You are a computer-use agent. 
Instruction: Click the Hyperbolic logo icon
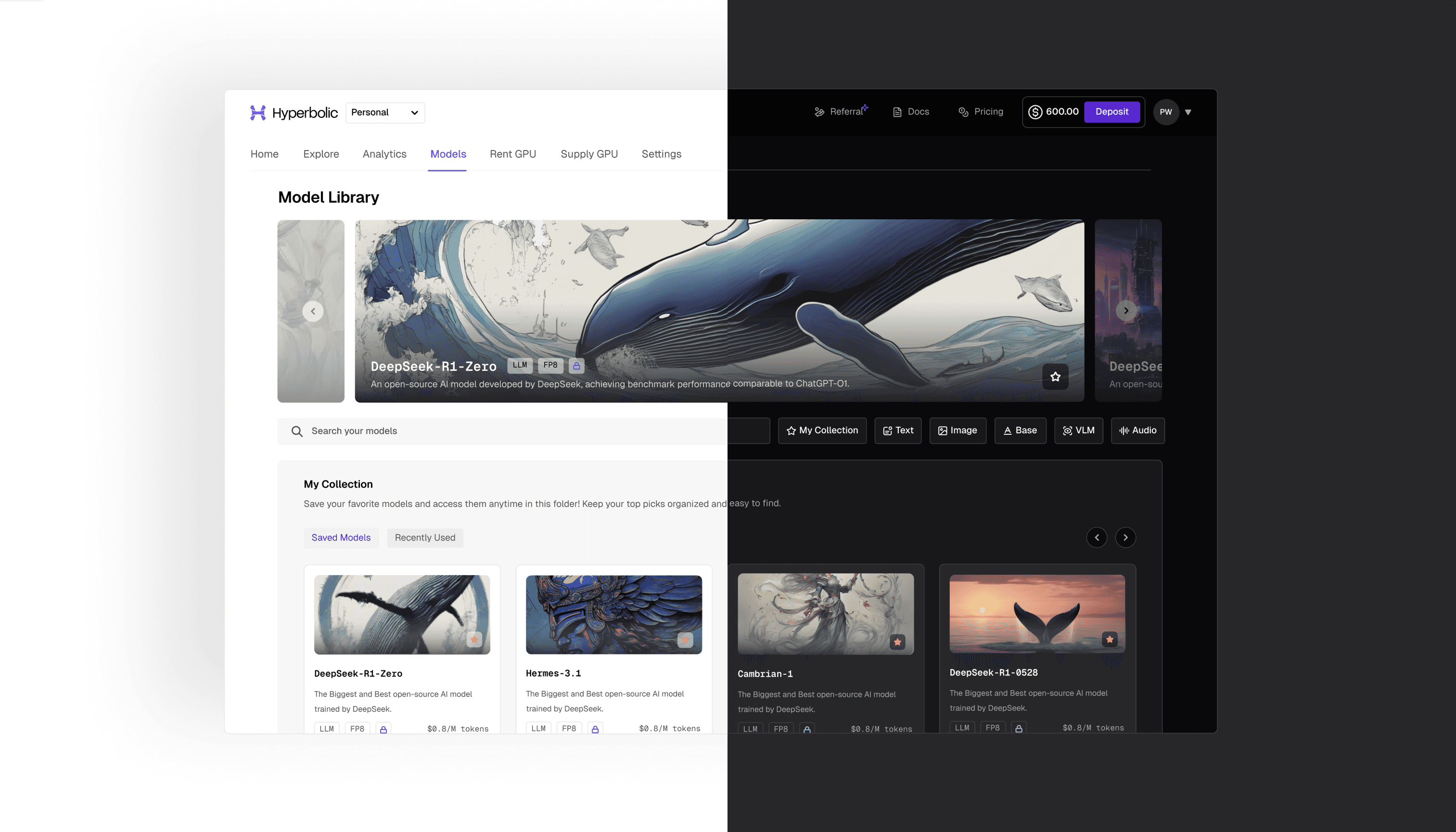coord(258,113)
